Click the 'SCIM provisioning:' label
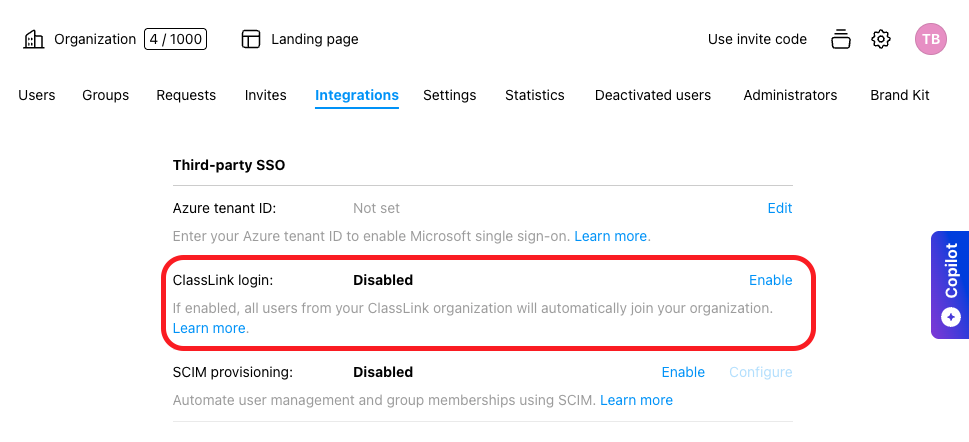Screen dimensions: 969x442 coord(233,372)
